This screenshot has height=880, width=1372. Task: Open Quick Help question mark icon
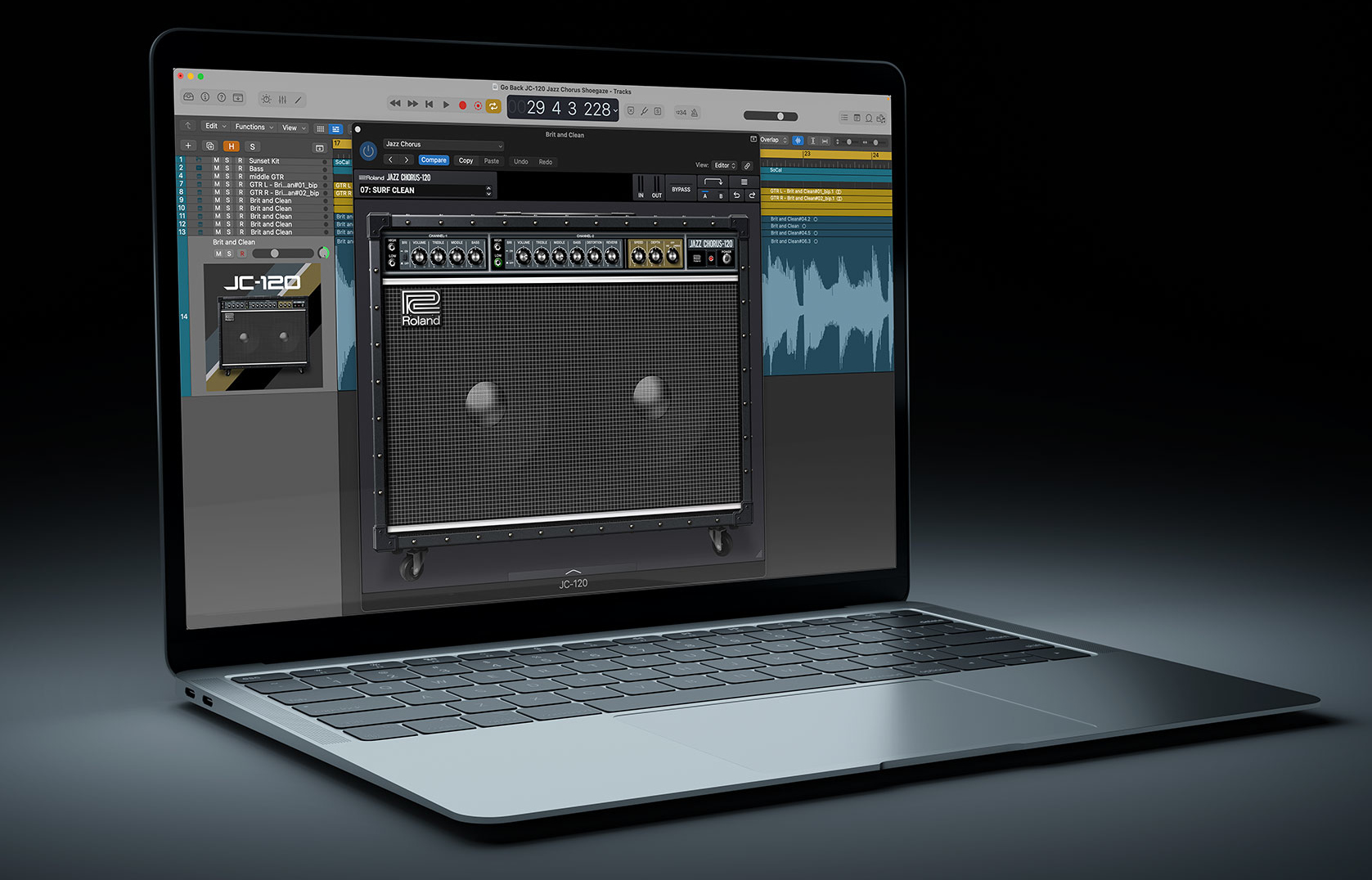(222, 97)
